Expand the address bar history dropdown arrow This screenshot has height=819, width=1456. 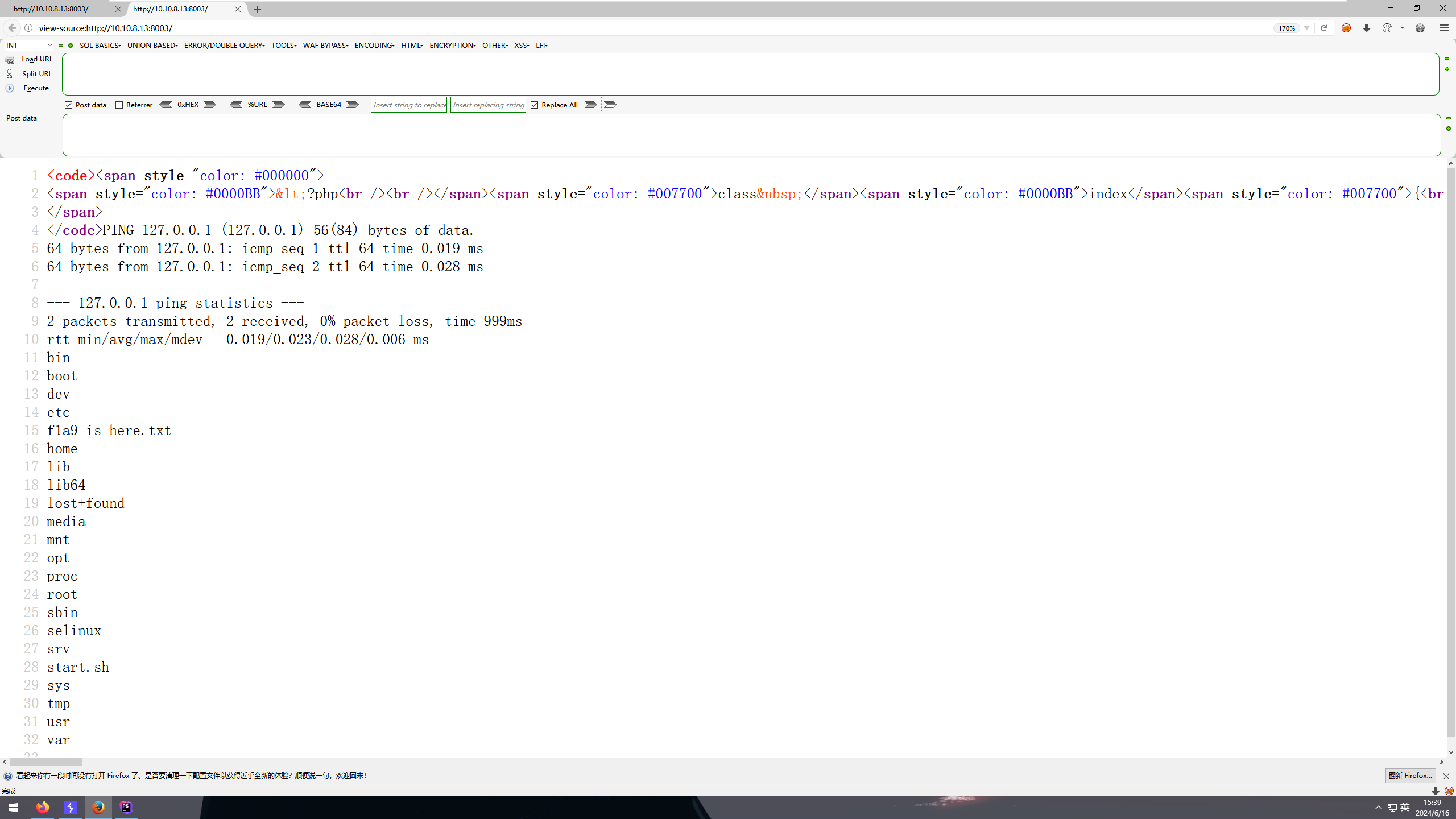1307,28
